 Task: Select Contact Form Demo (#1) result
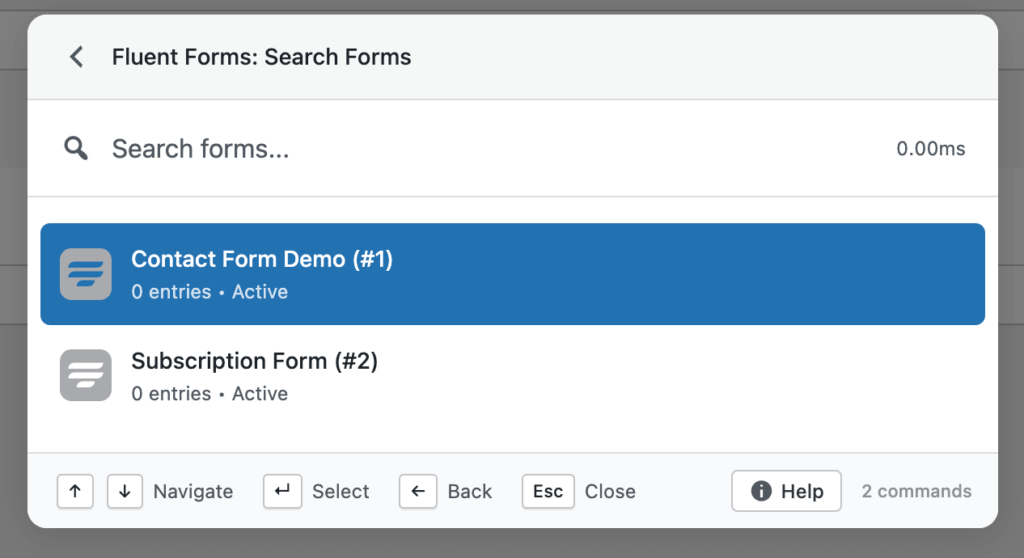512,274
